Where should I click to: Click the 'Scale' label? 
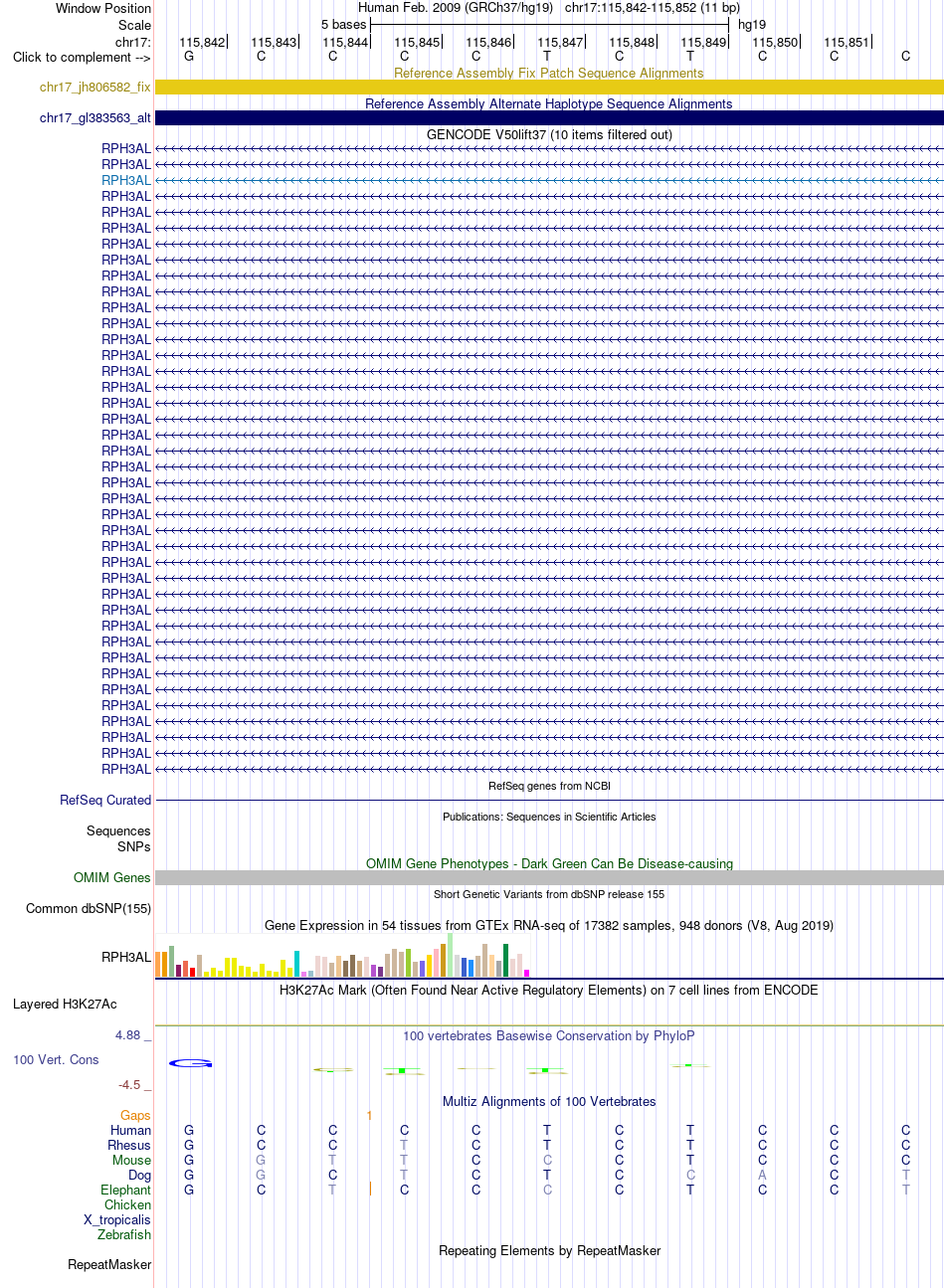pyautogui.click(x=134, y=25)
